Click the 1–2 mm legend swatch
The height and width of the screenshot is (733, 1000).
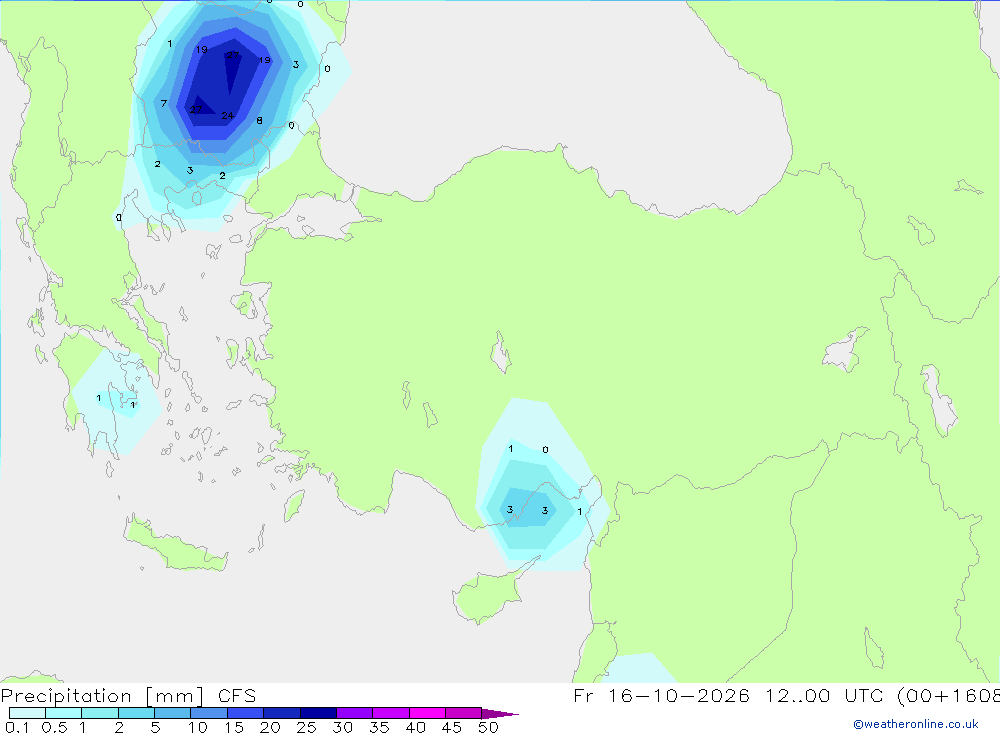[x=100, y=713]
